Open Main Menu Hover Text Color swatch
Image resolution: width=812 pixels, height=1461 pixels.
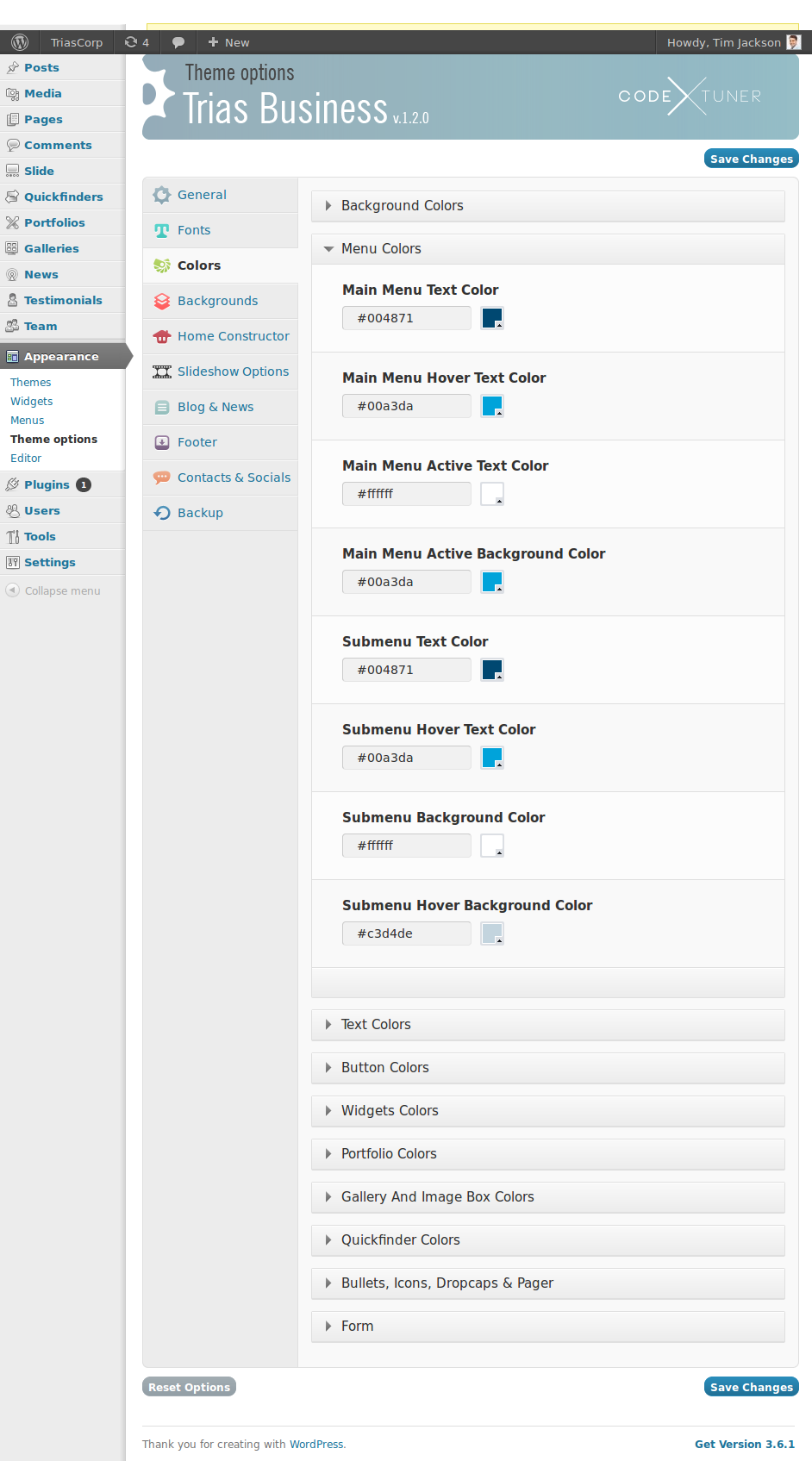[x=492, y=406]
